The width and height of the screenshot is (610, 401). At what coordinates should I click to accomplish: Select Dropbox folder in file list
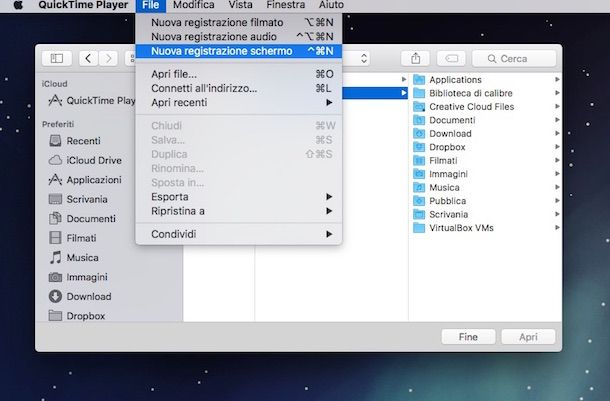439,147
